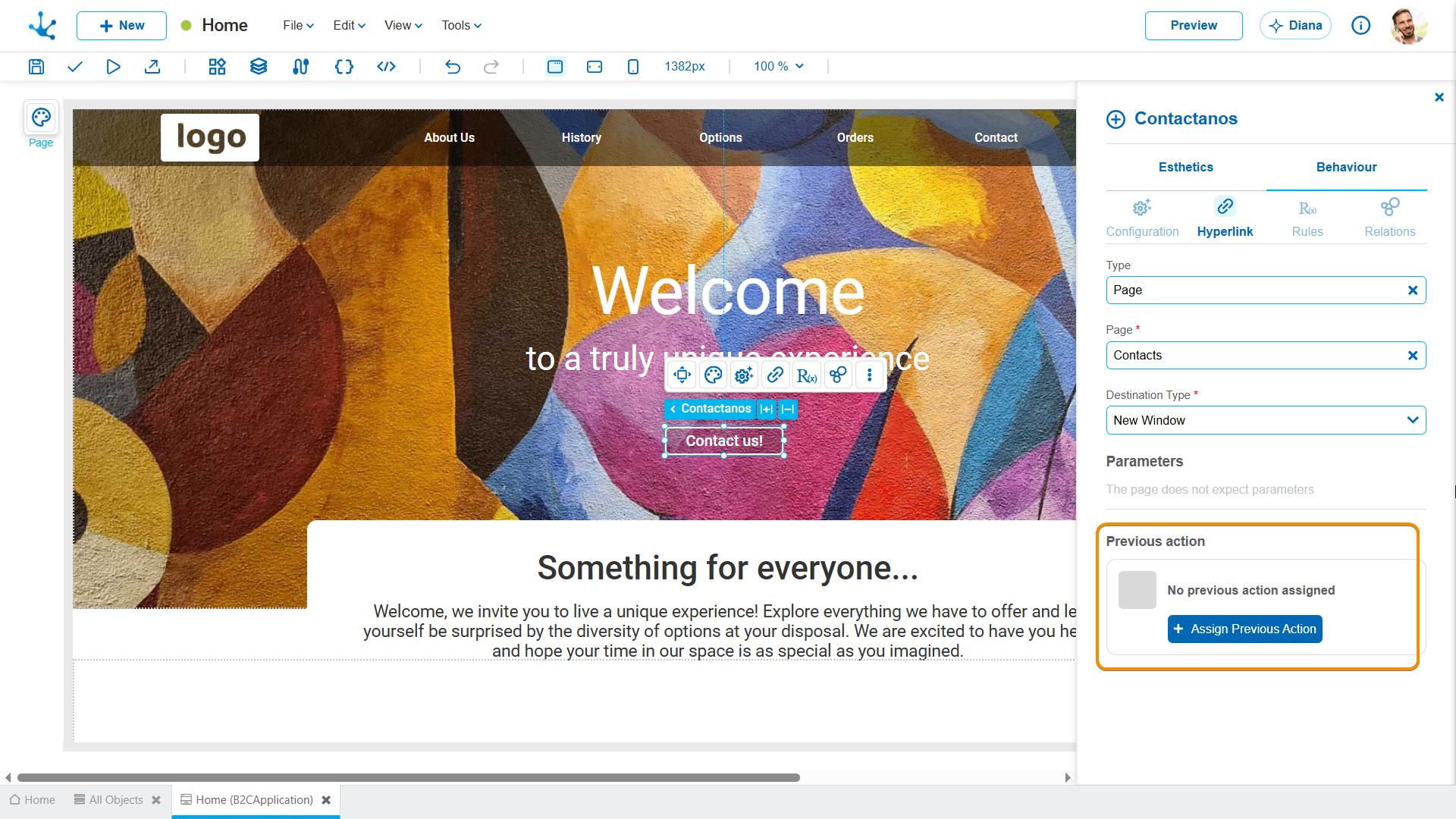Switch to the Home bottom tab

point(32,800)
